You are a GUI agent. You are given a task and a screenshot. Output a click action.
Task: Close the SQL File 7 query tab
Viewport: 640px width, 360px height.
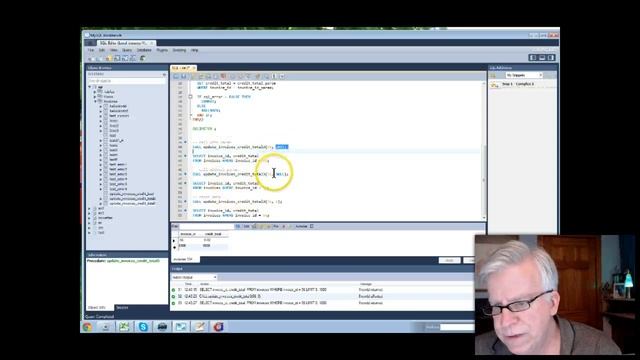[194, 68]
